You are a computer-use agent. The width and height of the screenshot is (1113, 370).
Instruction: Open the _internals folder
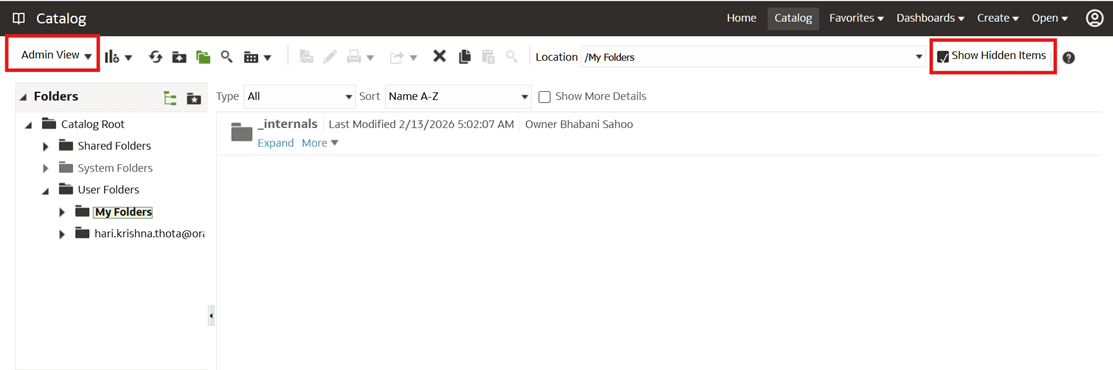[x=287, y=124]
